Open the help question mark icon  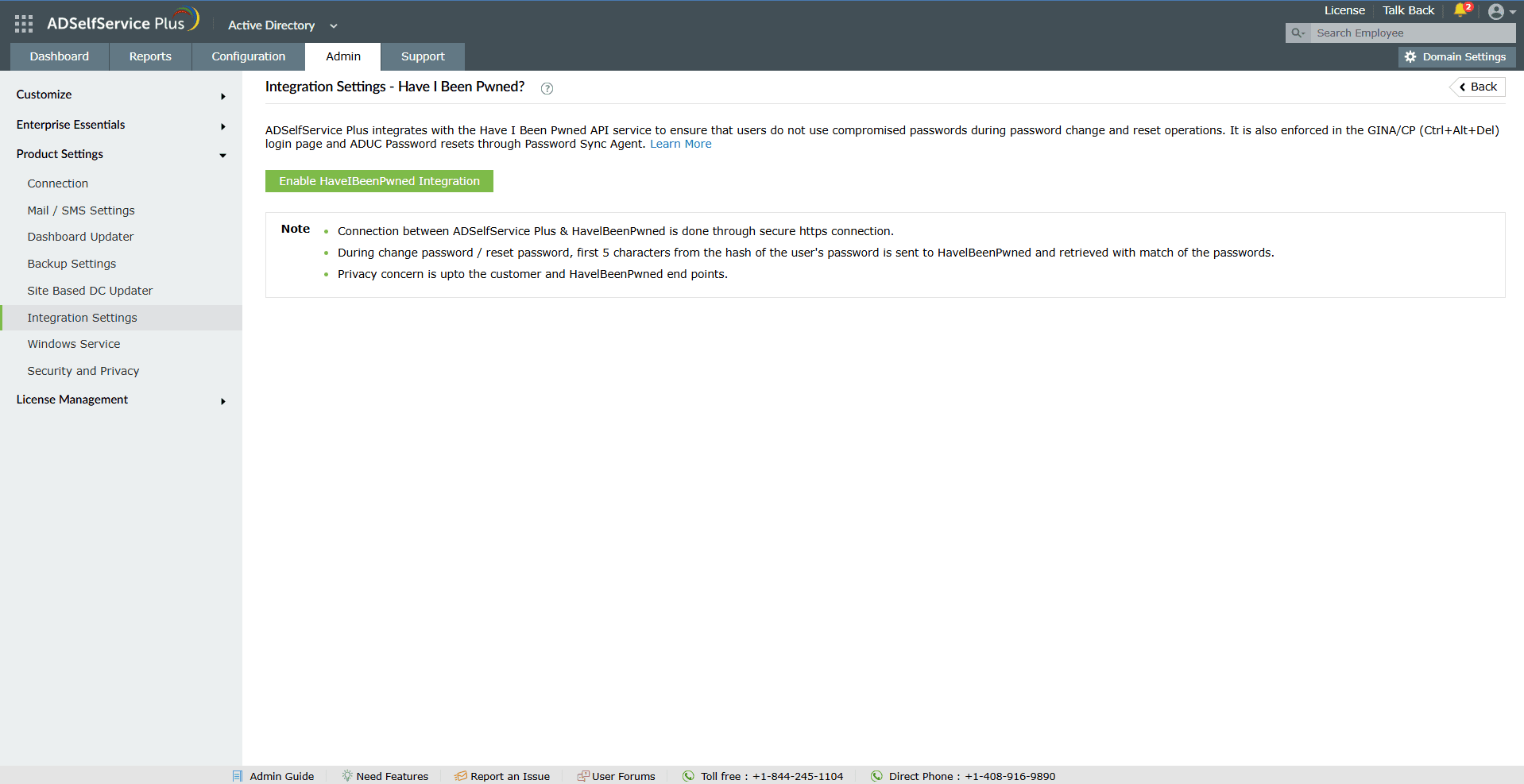[547, 88]
